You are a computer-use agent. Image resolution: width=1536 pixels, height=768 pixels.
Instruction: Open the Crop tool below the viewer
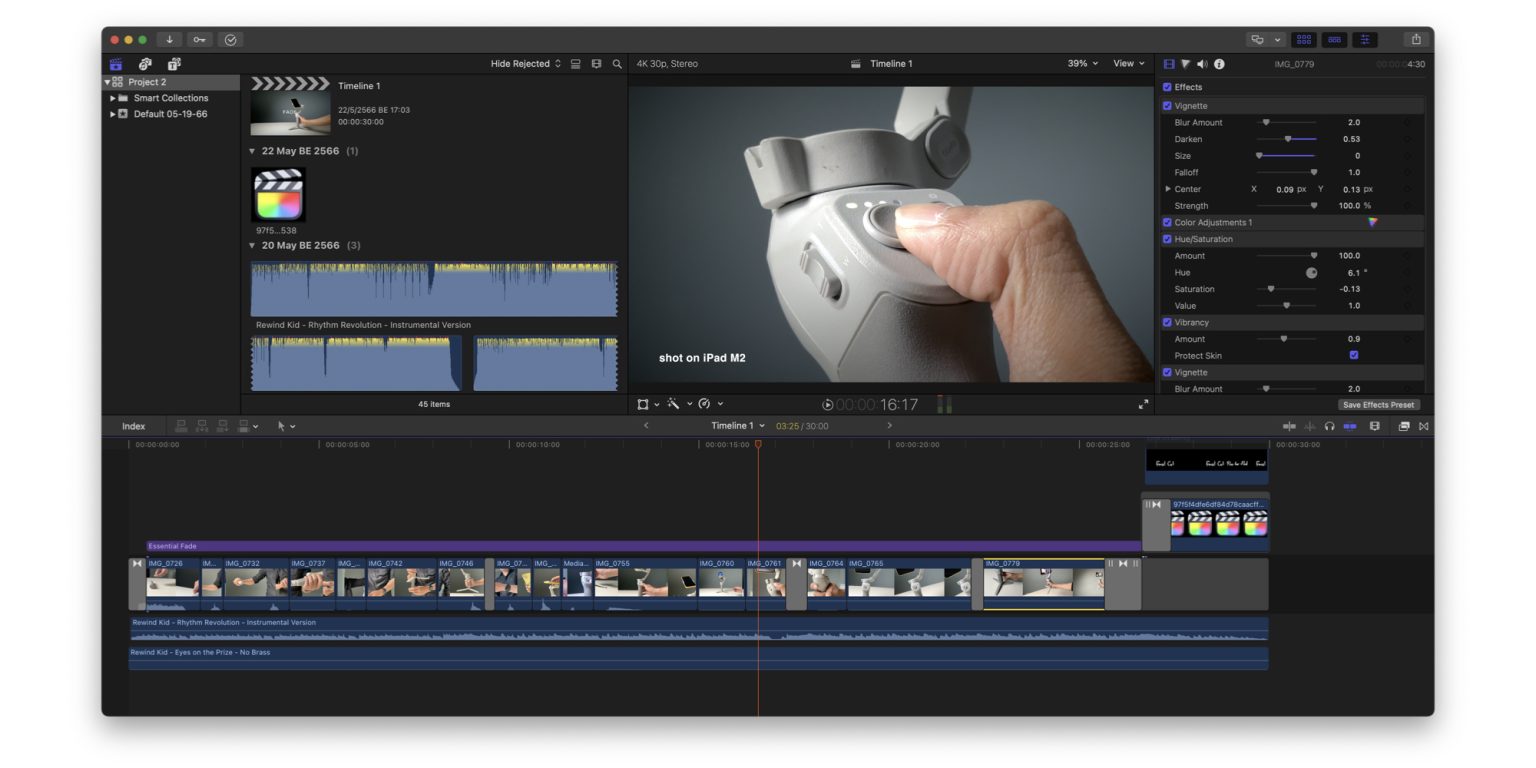pos(645,405)
